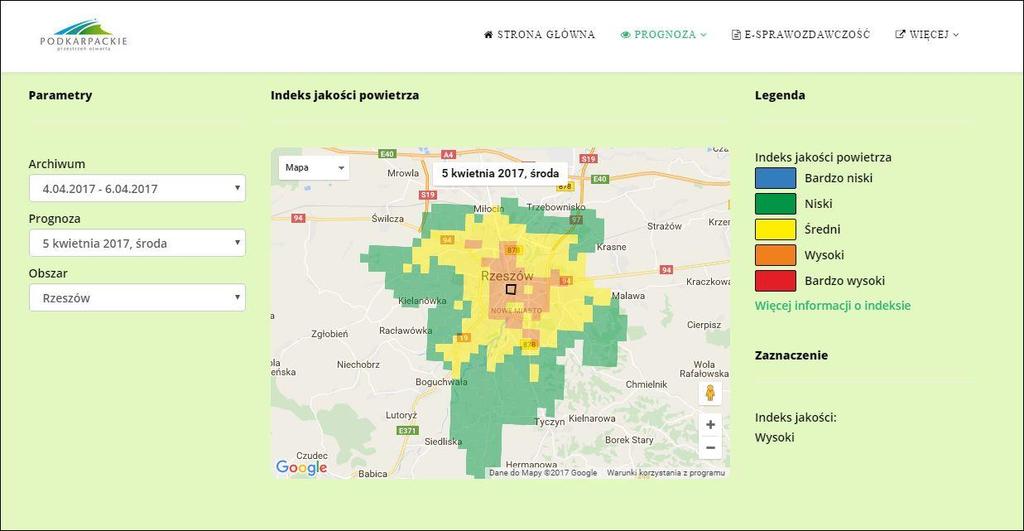
Task: Open E-Sprawozdawczość section
Action: coord(801,35)
